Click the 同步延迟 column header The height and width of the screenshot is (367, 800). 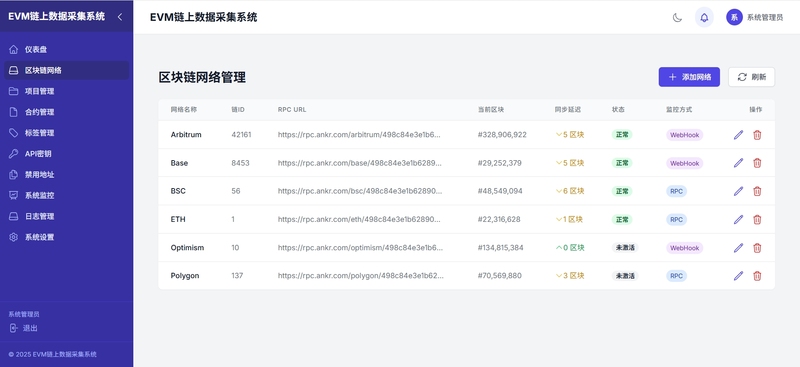(x=567, y=110)
